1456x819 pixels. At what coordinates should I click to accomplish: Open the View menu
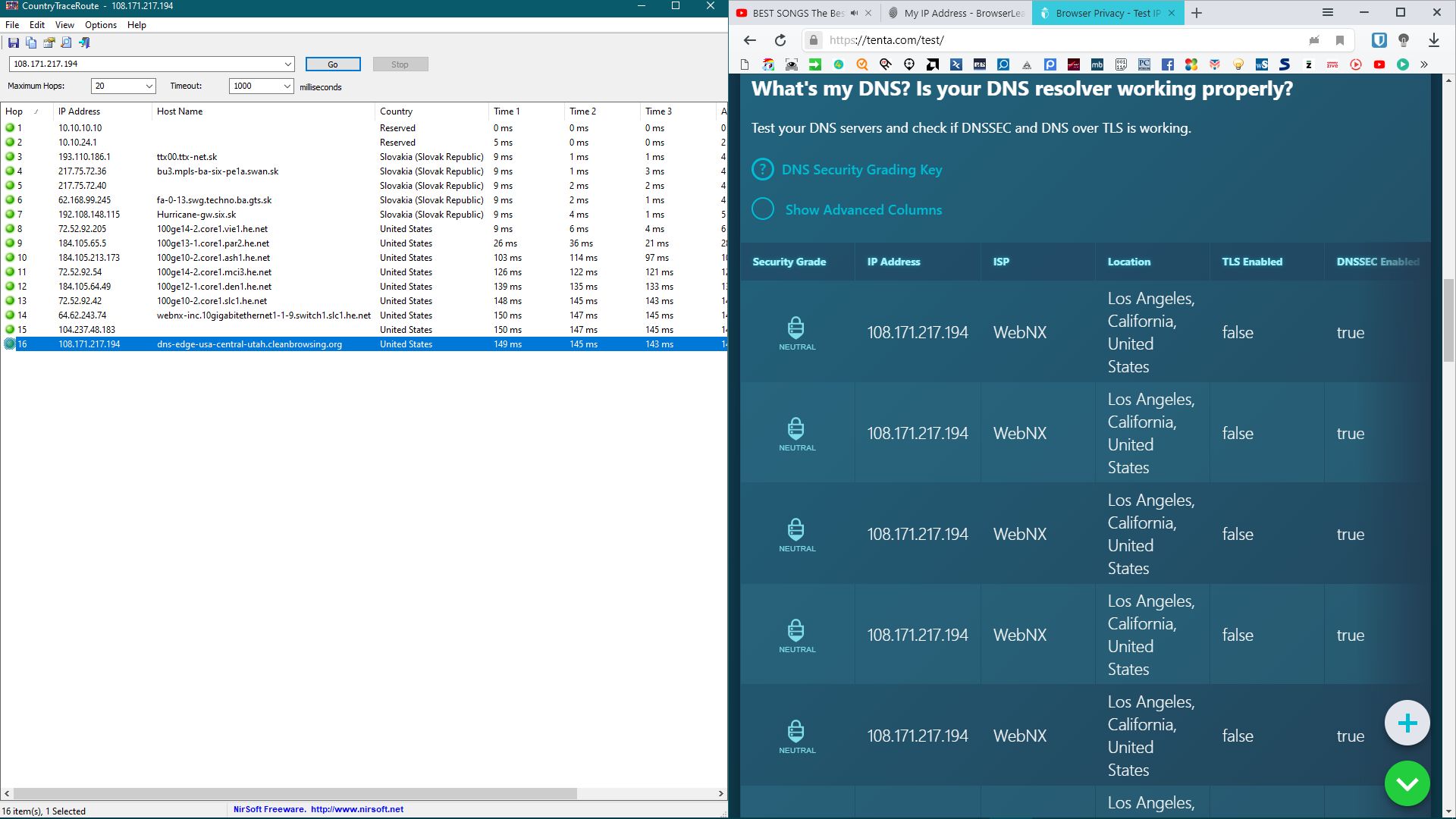64,25
